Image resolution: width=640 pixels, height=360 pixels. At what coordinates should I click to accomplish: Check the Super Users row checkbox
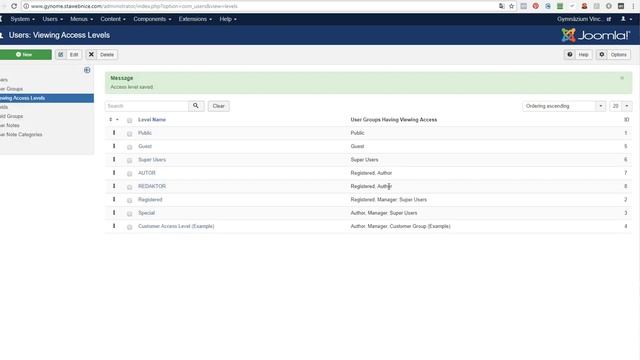coord(129,160)
